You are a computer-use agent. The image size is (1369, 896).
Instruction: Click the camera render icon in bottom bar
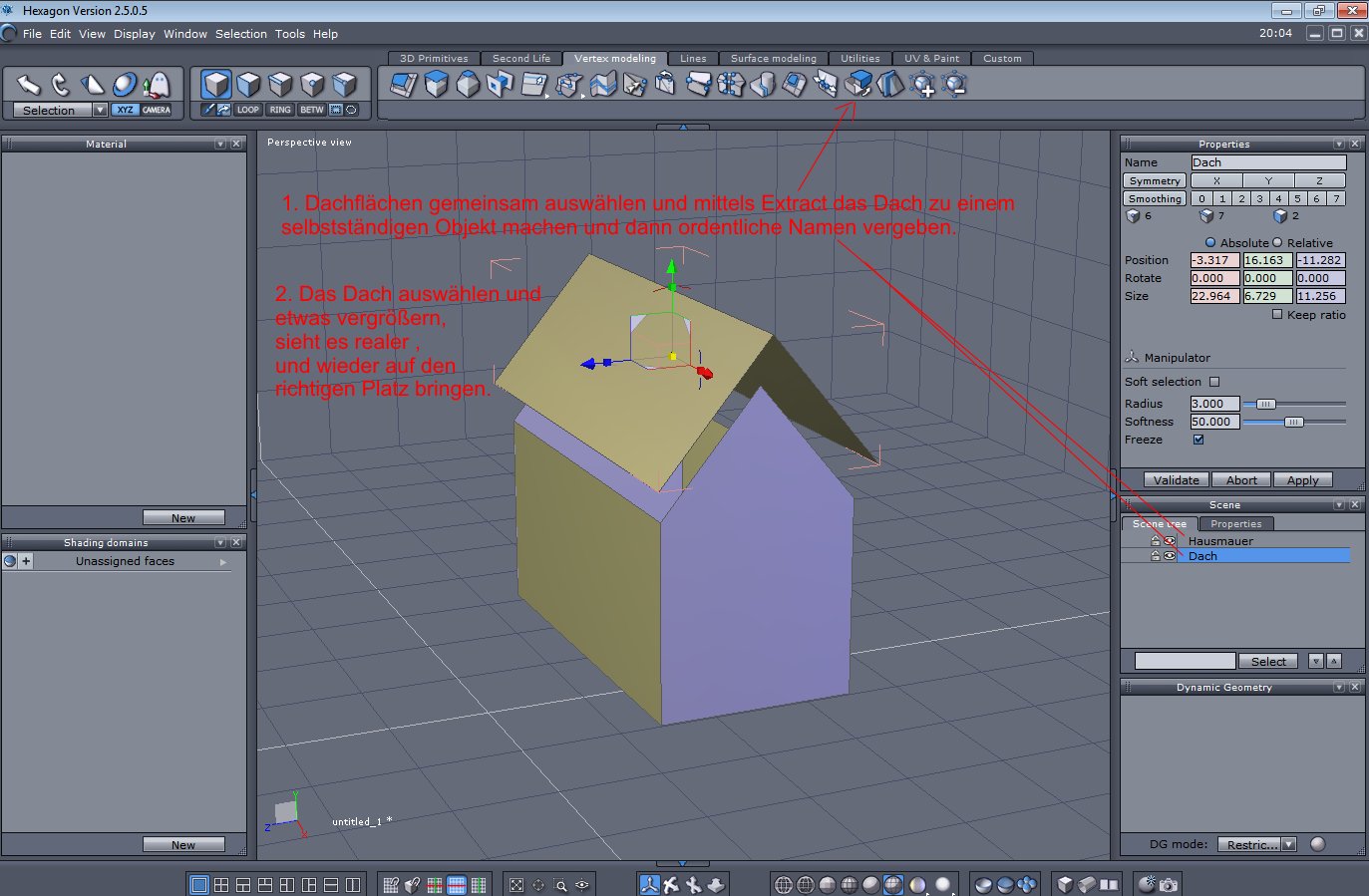[x=1169, y=885]
